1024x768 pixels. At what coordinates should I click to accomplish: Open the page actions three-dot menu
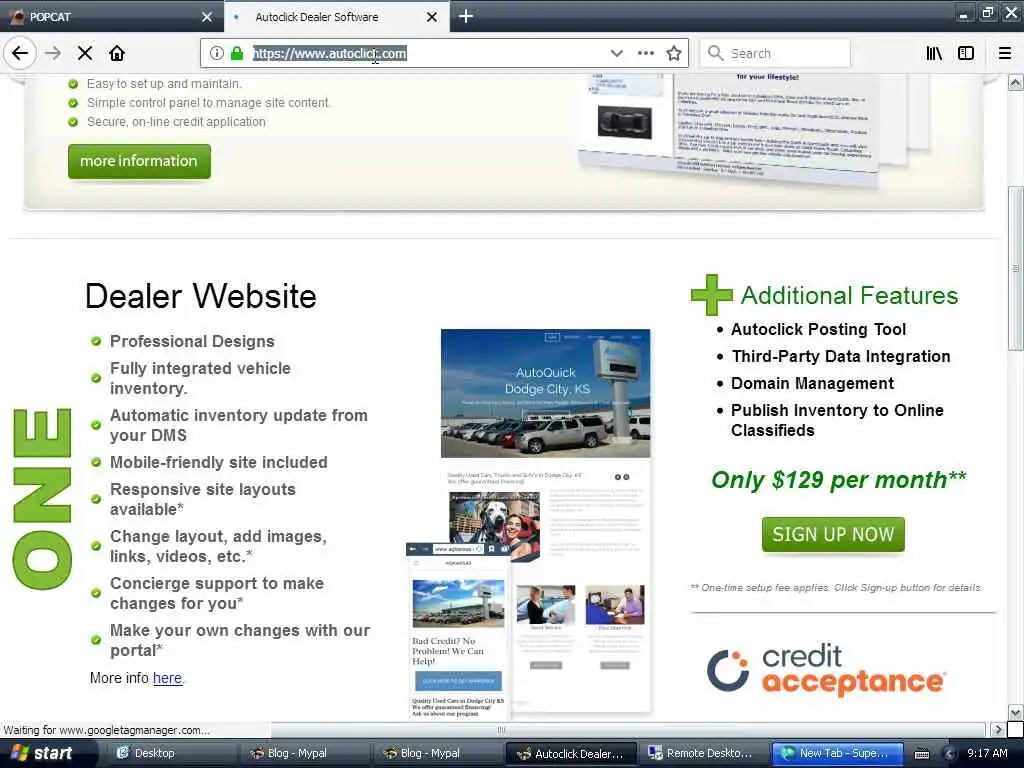[x=646, y=53]
